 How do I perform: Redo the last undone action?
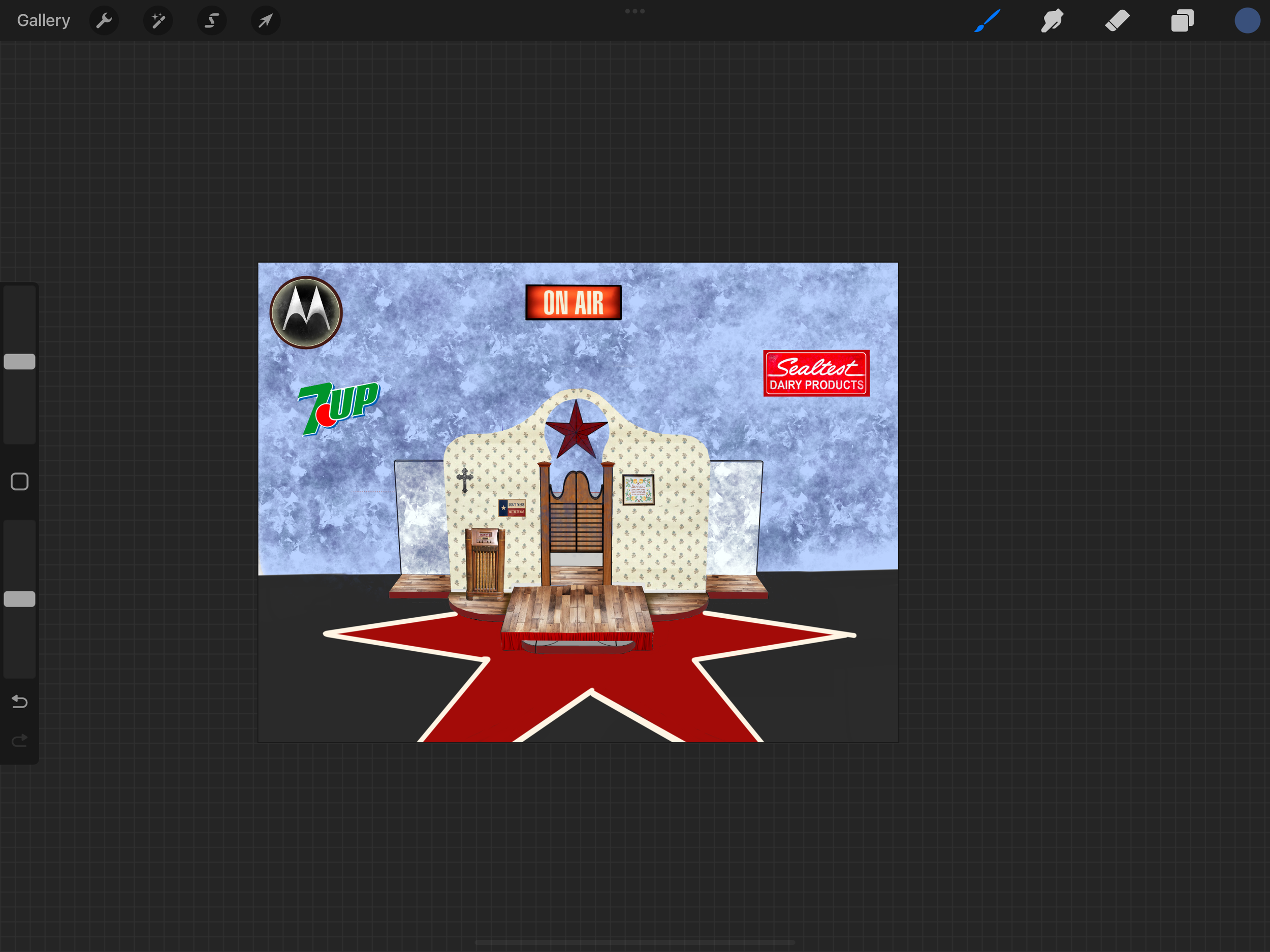[x=19, y=740]
